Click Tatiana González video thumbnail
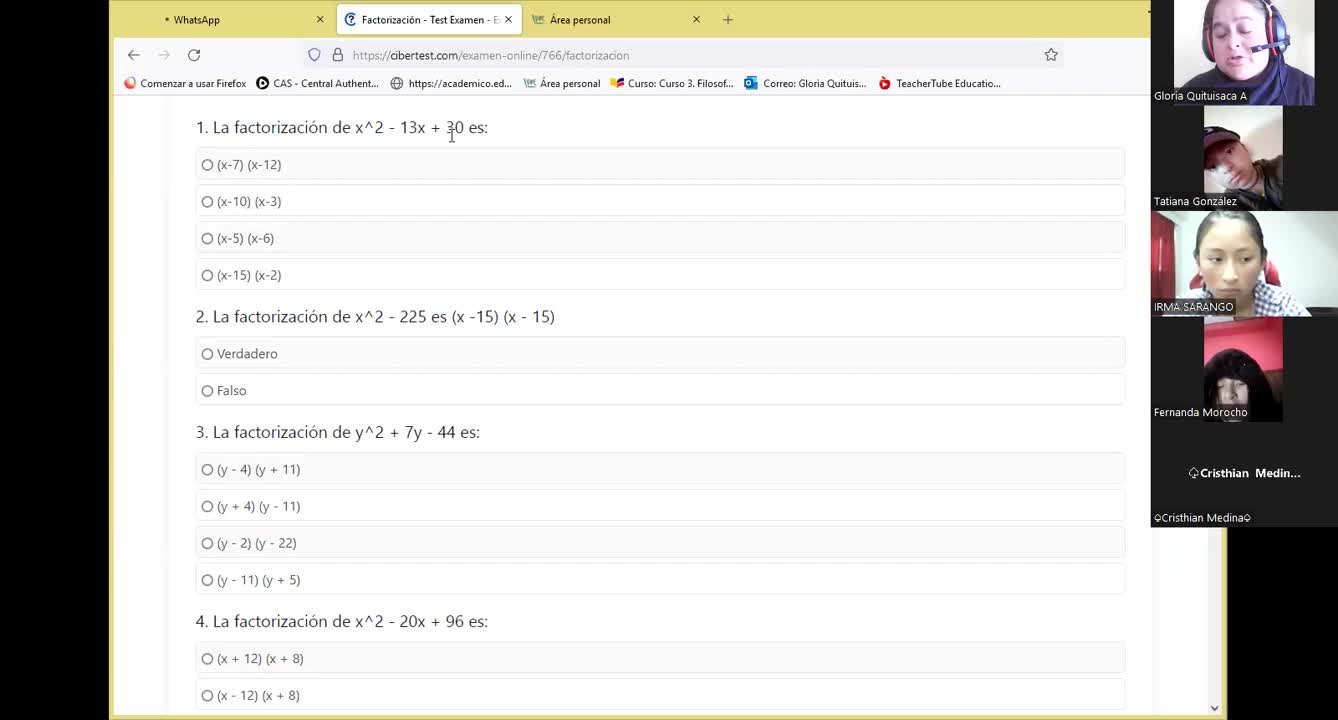 pyautogui.click(x=1243, y=157)
